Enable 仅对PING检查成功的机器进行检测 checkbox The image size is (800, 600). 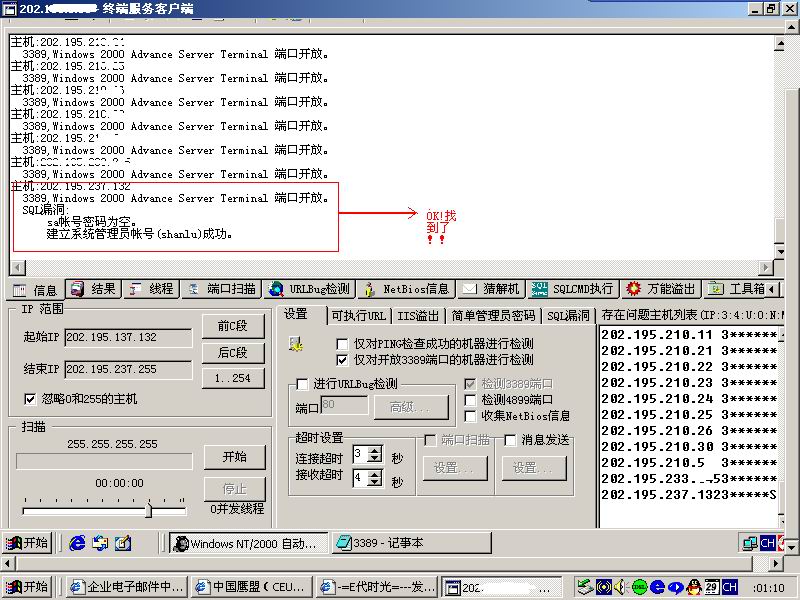pyautogui.click(x=342, y=343)
